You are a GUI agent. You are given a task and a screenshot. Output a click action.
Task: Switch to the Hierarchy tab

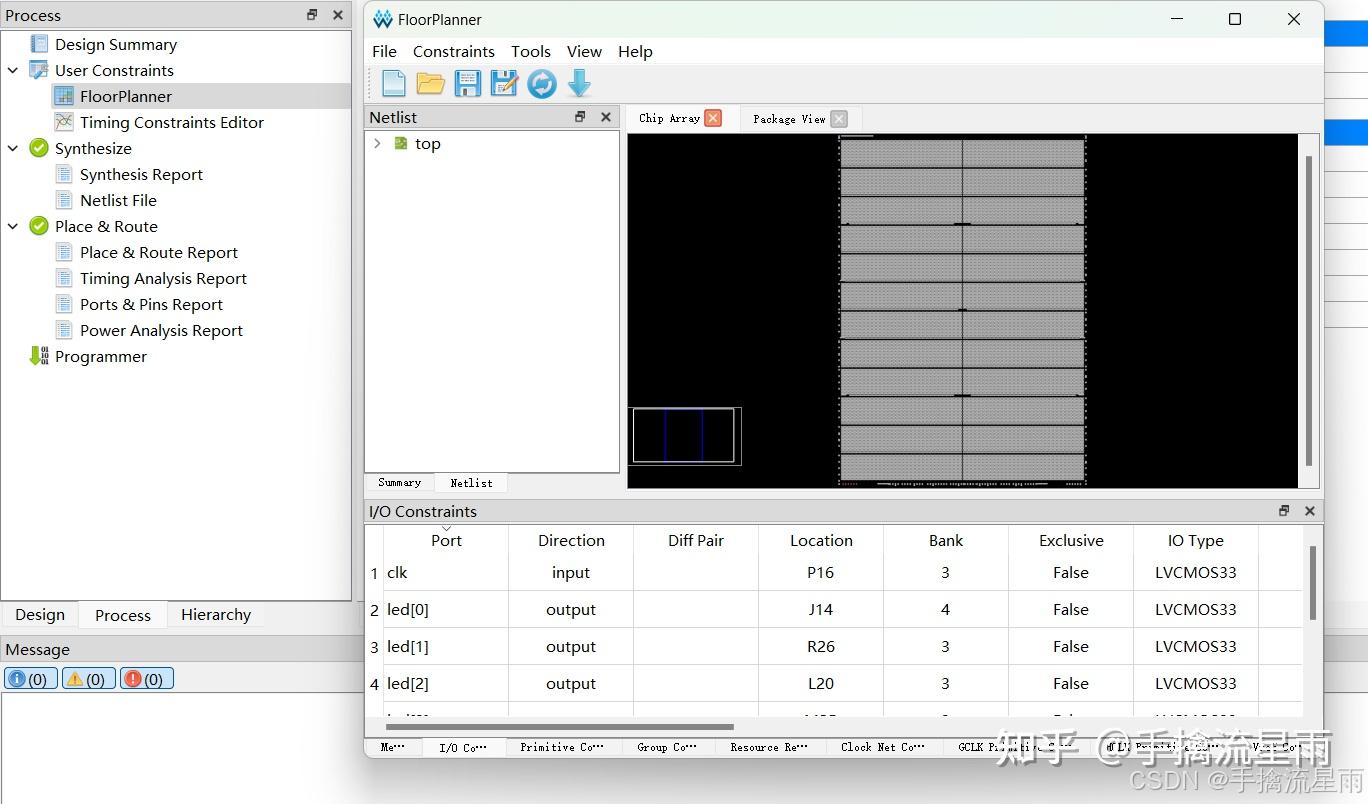216,615
